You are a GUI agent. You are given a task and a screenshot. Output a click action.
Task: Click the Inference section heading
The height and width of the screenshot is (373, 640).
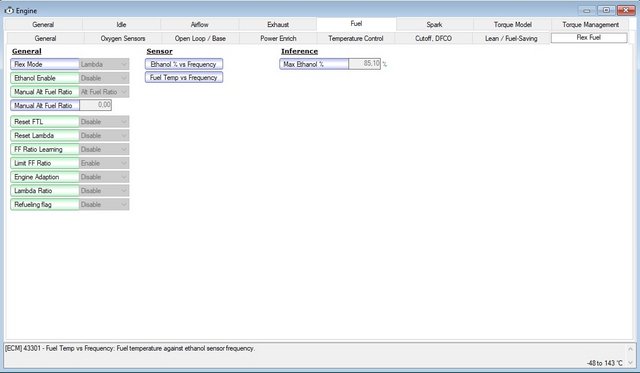click(x=300, y=51)
